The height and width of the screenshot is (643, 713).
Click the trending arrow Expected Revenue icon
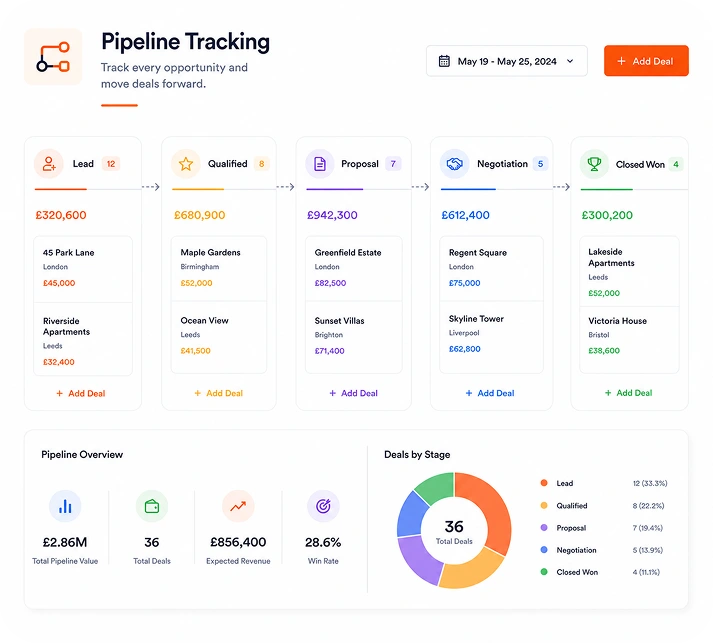pyautogui.click(x=238, y=506)
